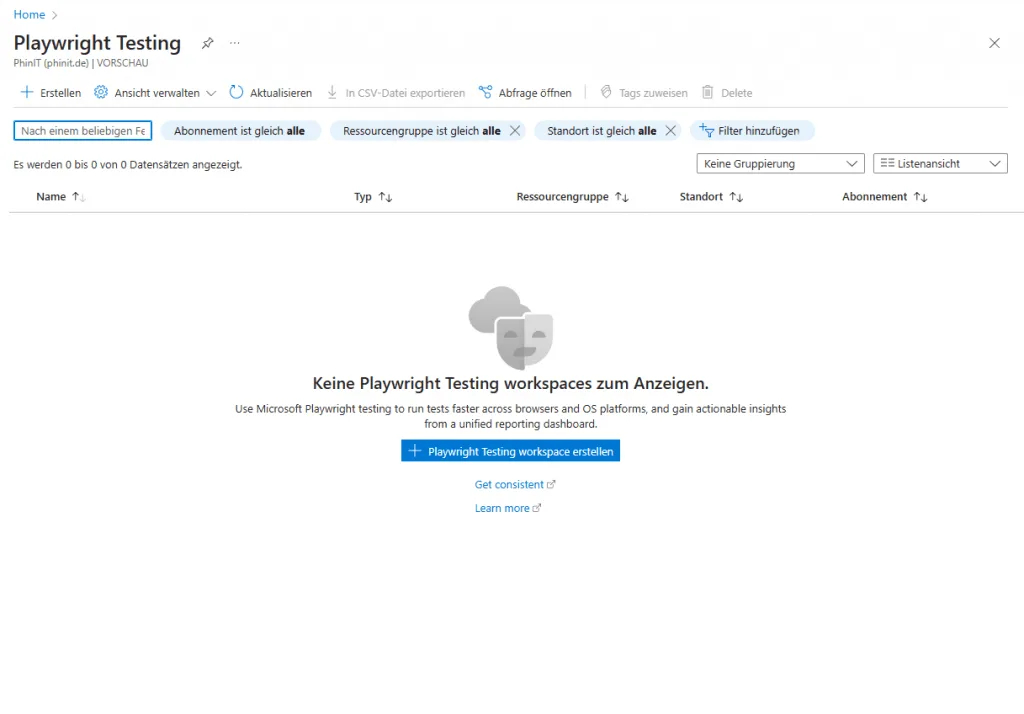The height and width of the screenshot is (714, 1024).
Task: Click Erstellen in the toolbar
Action: pos(51,93)
